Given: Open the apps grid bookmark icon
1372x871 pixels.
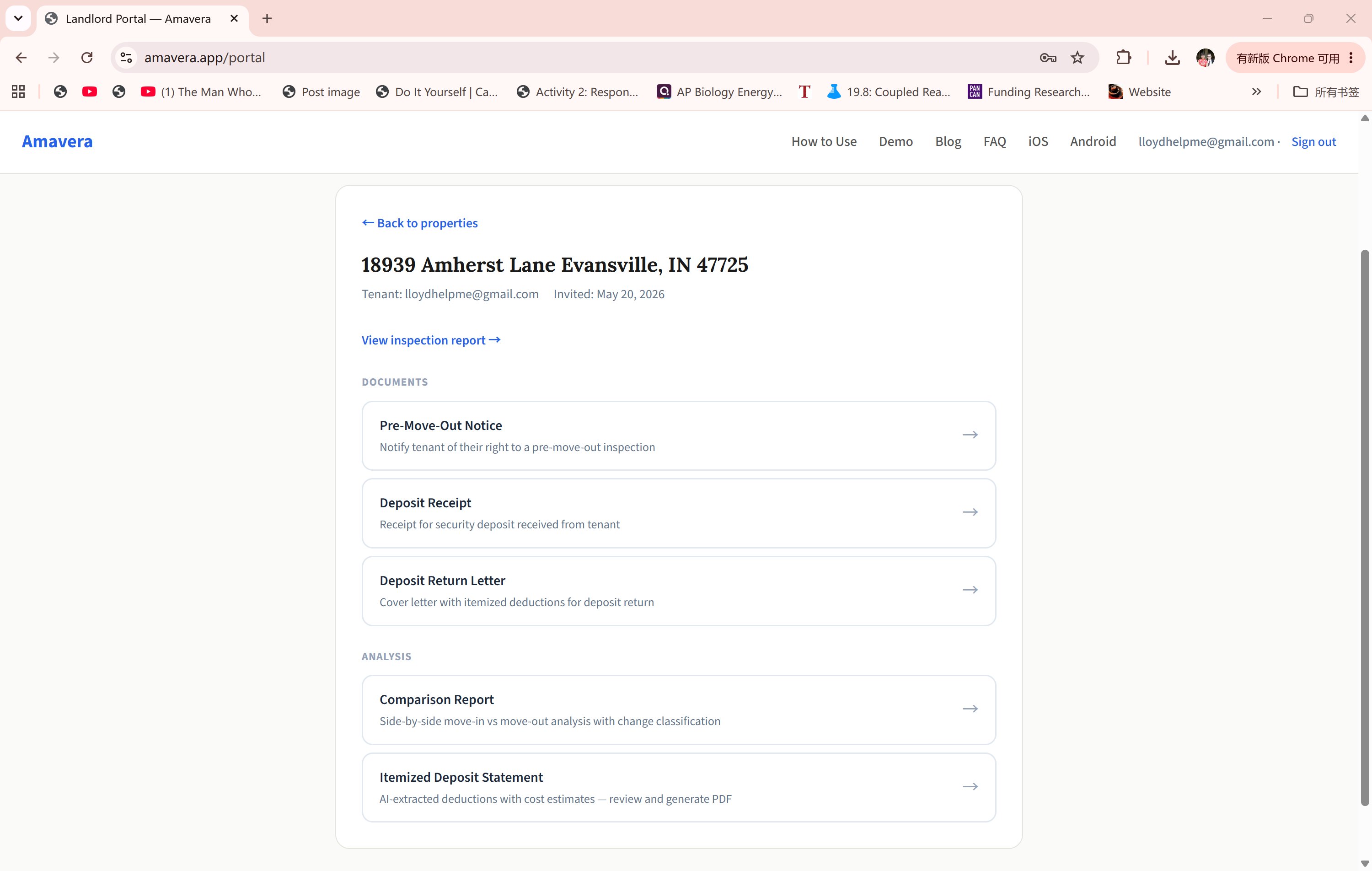Looking at the screenshot, I should coord(18,92).
